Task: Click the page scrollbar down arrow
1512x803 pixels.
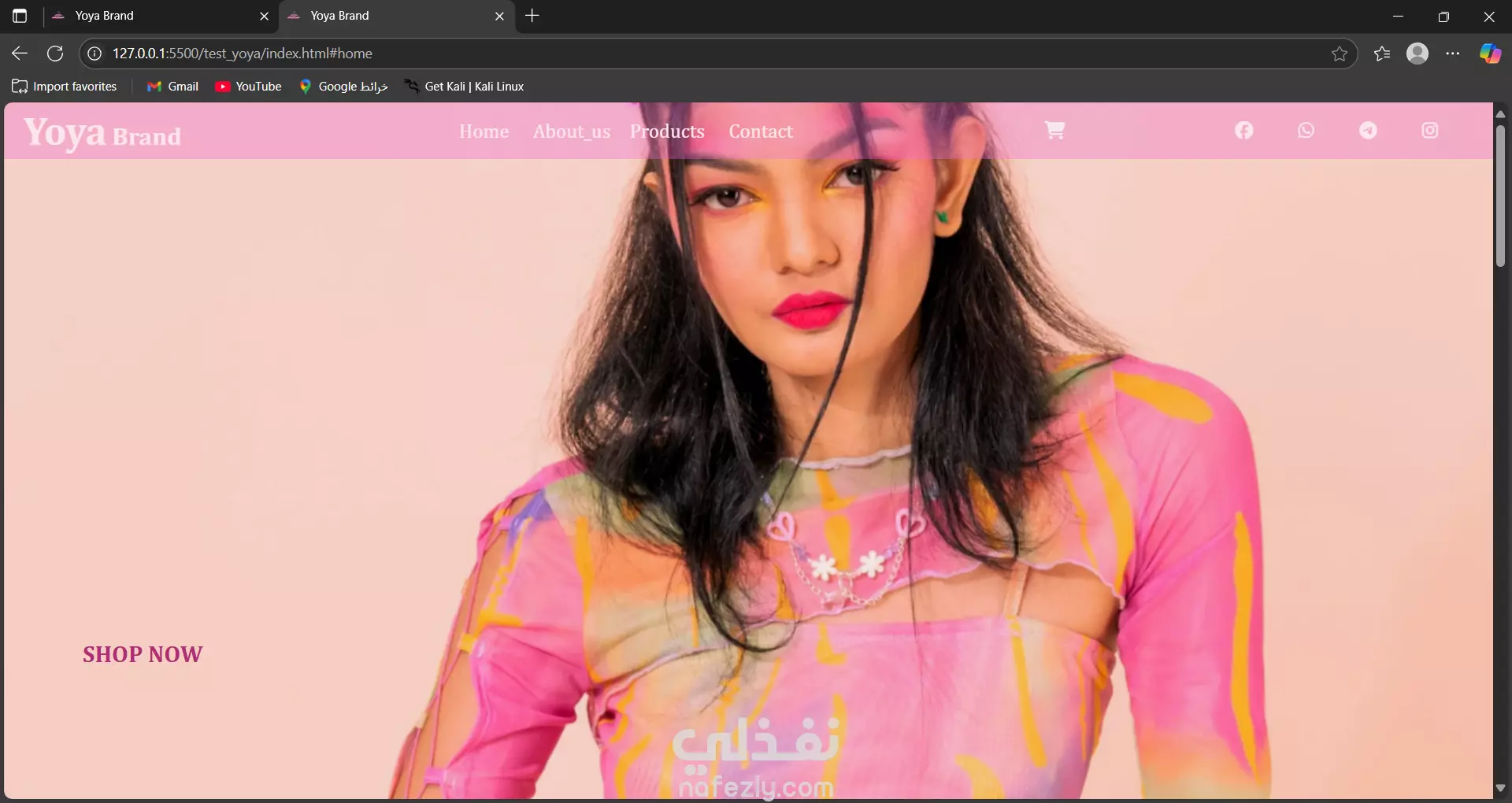Action: pos(1500,788)
